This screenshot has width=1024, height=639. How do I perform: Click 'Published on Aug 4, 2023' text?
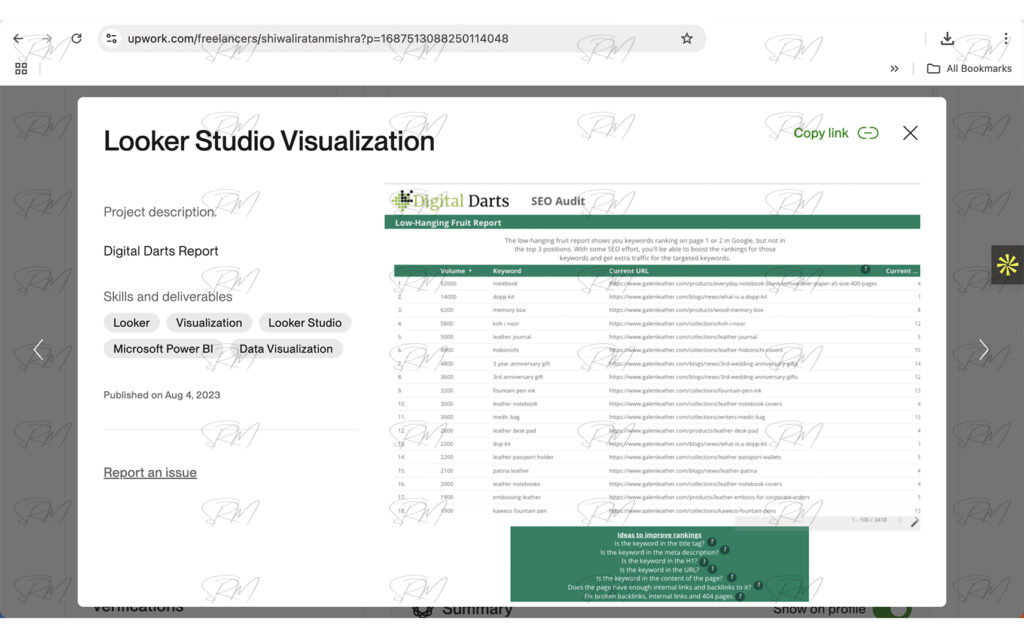click(162, 395)
